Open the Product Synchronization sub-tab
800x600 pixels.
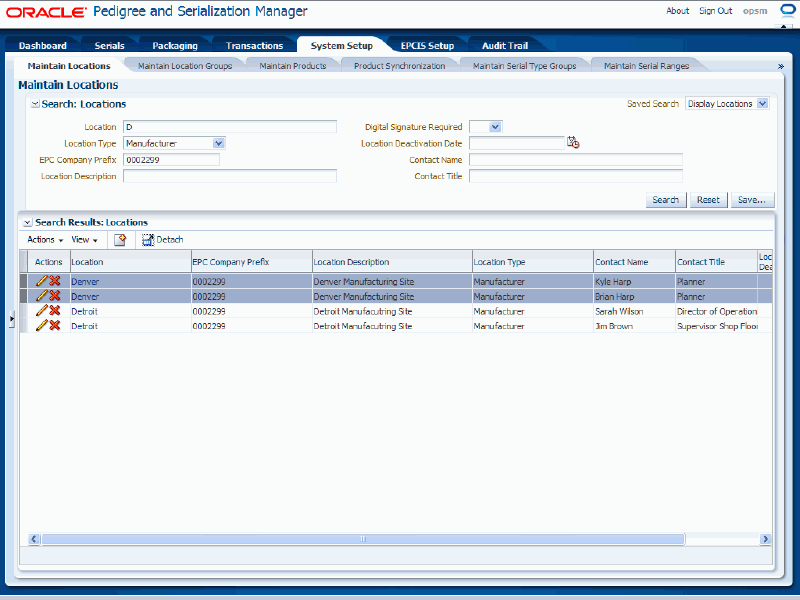(399, 66)
